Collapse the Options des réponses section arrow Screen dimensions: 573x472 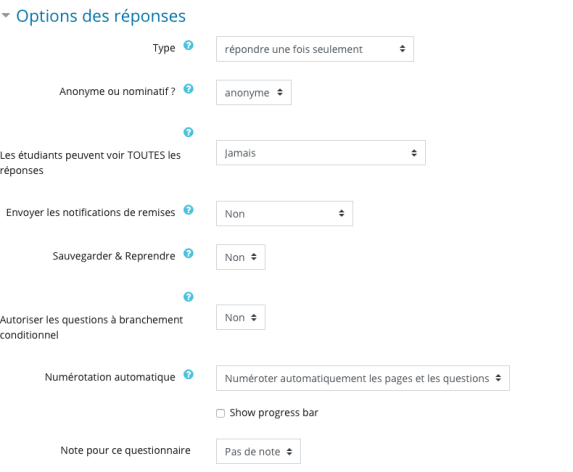coord(5,15)
